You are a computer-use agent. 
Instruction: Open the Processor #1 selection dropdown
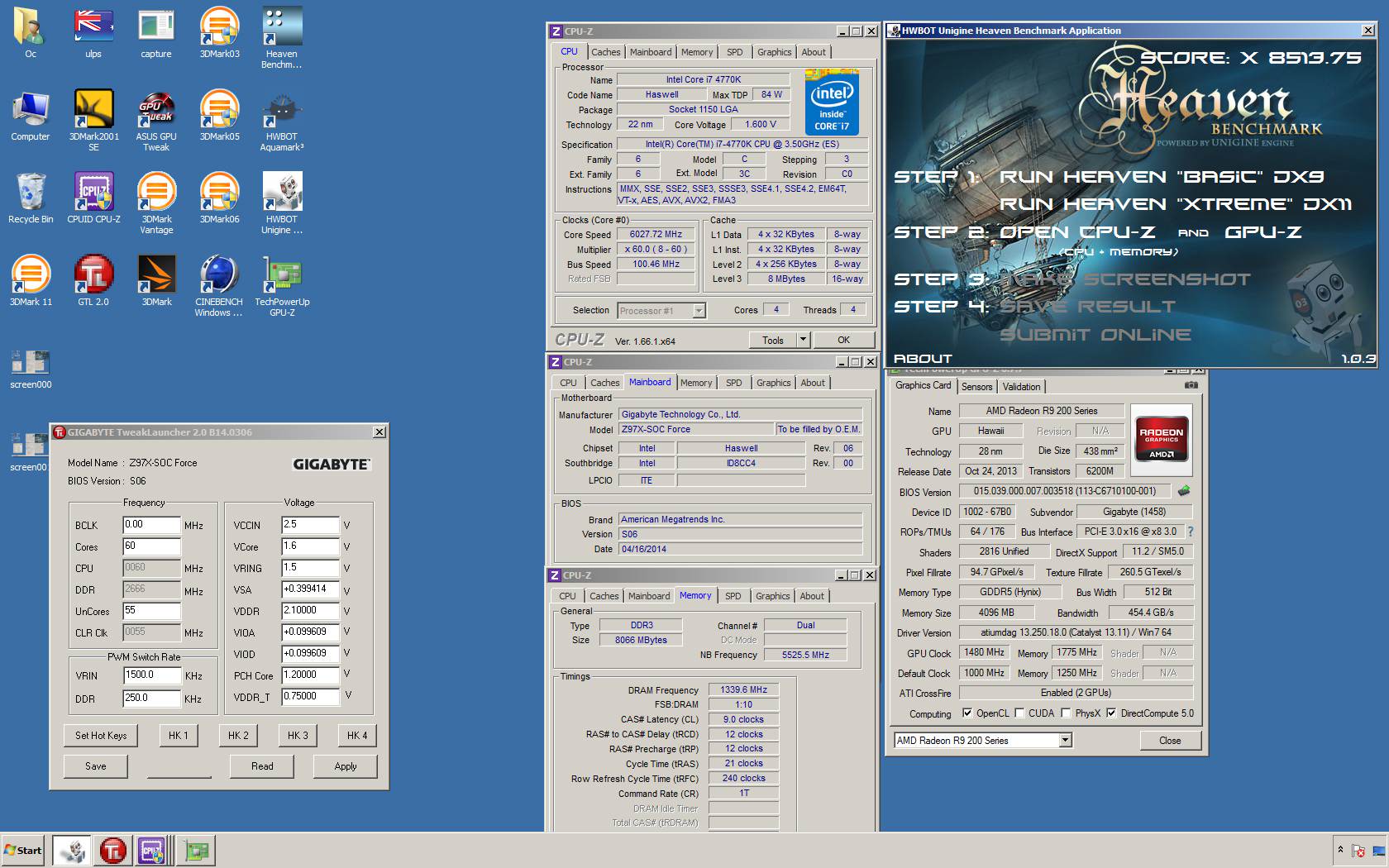(x=661, y=311)
